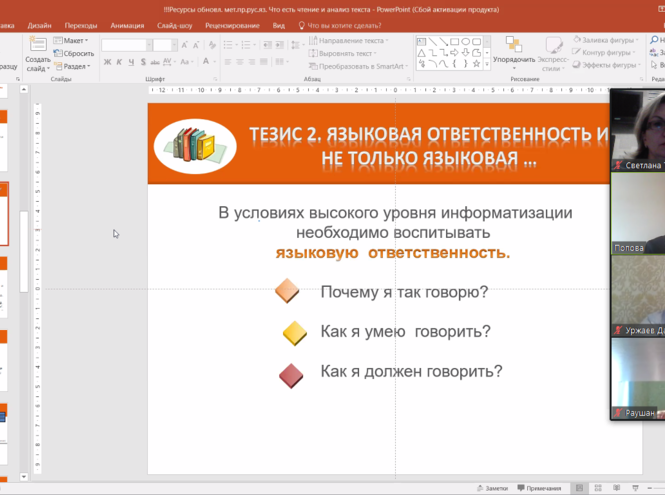
Task: Toggle Заметки notes pane
Action: tap(491, 487)
